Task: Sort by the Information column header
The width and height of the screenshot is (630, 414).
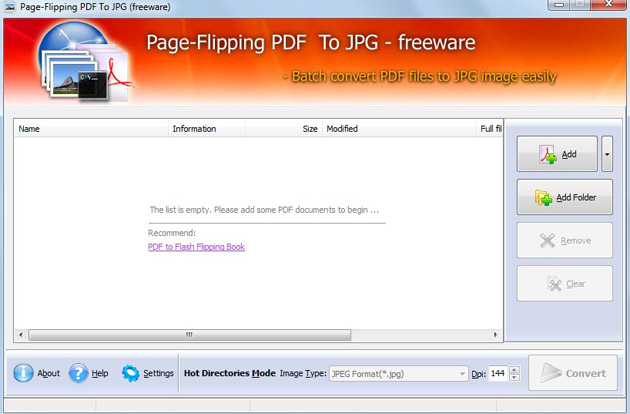Action: click(207, 129)
